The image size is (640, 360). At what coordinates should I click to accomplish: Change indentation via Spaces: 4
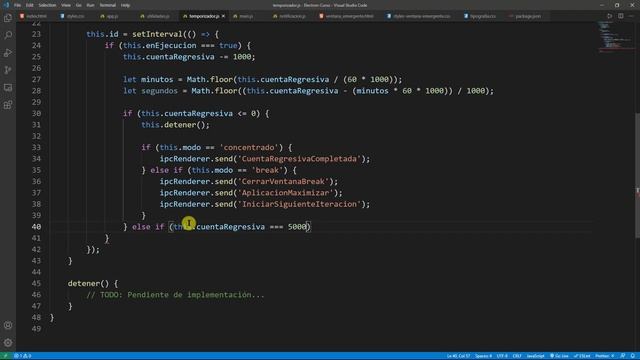coord(484,356)
